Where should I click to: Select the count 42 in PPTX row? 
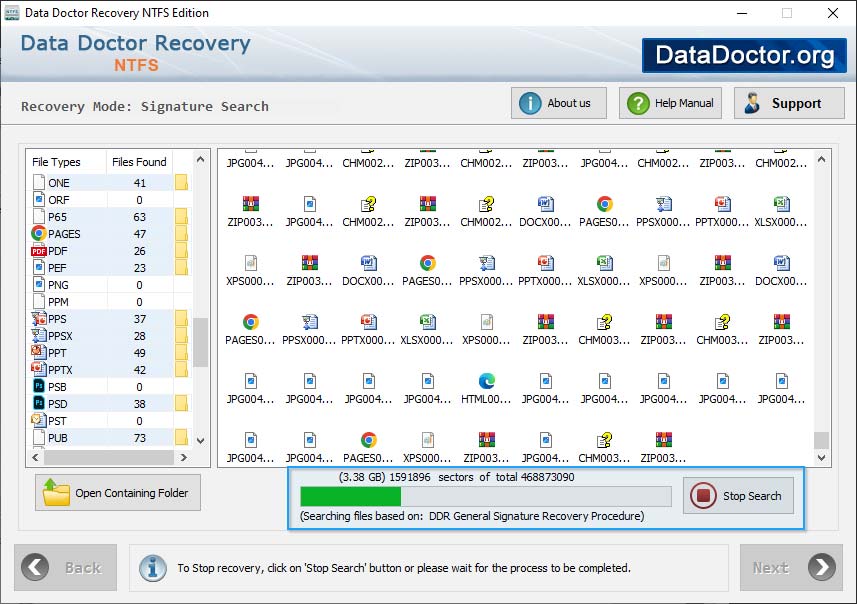click(x=140, y=370)
